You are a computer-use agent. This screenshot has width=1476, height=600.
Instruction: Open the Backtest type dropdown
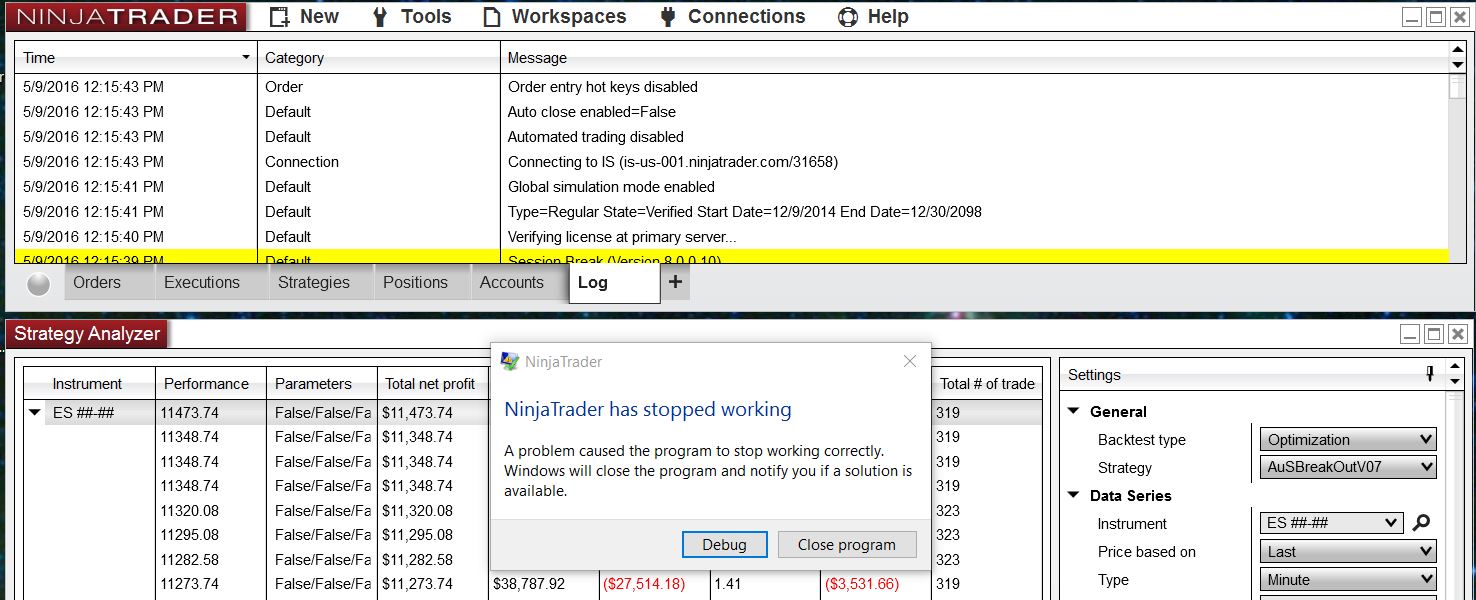tap(1347, 440)
